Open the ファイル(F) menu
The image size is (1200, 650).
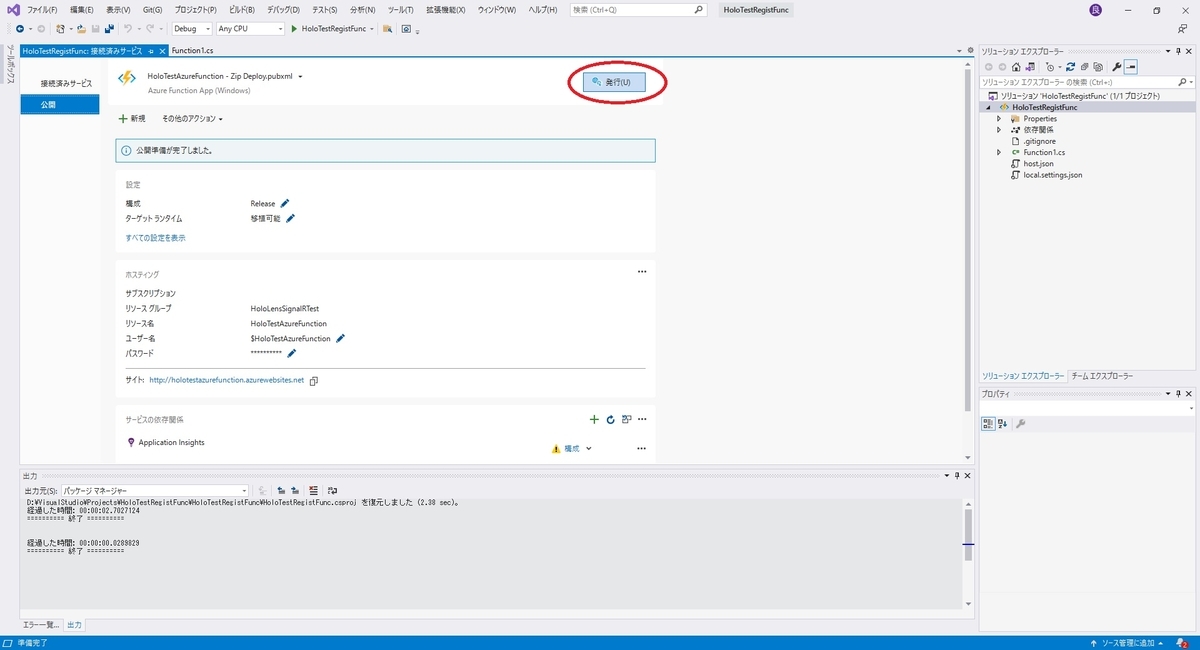coord(42,9)
